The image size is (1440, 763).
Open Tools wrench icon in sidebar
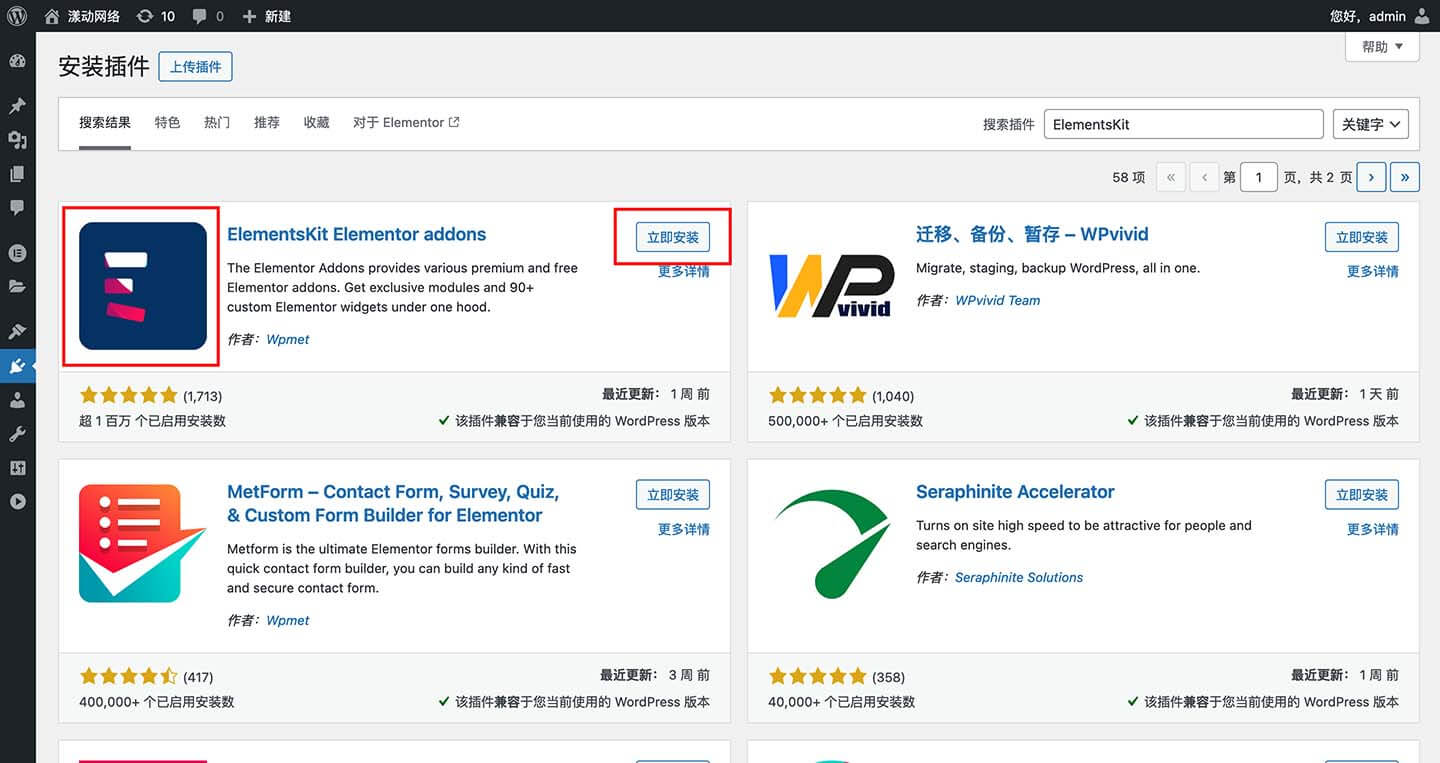(17, 434)
